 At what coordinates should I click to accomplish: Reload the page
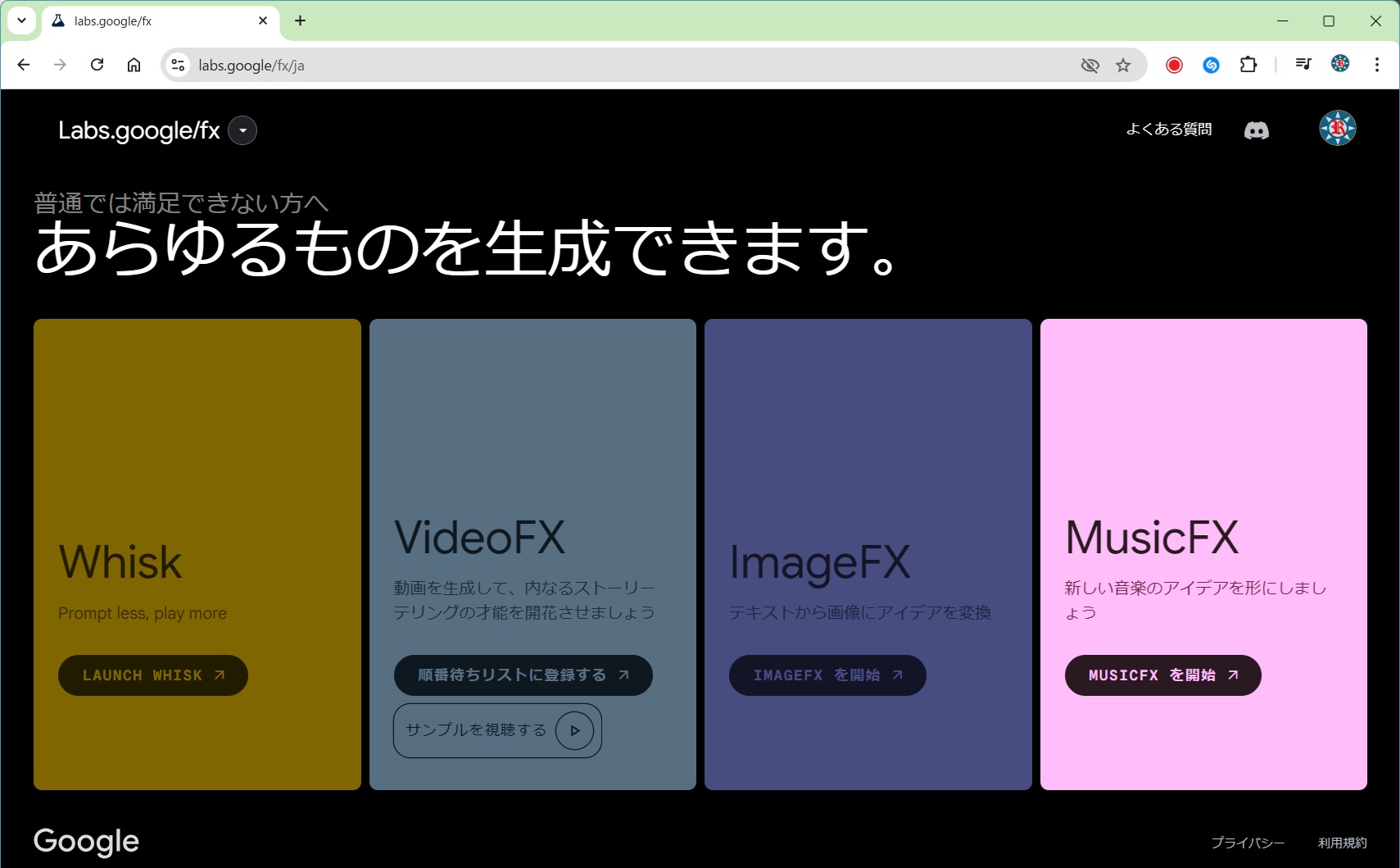(x=97, y=65)
